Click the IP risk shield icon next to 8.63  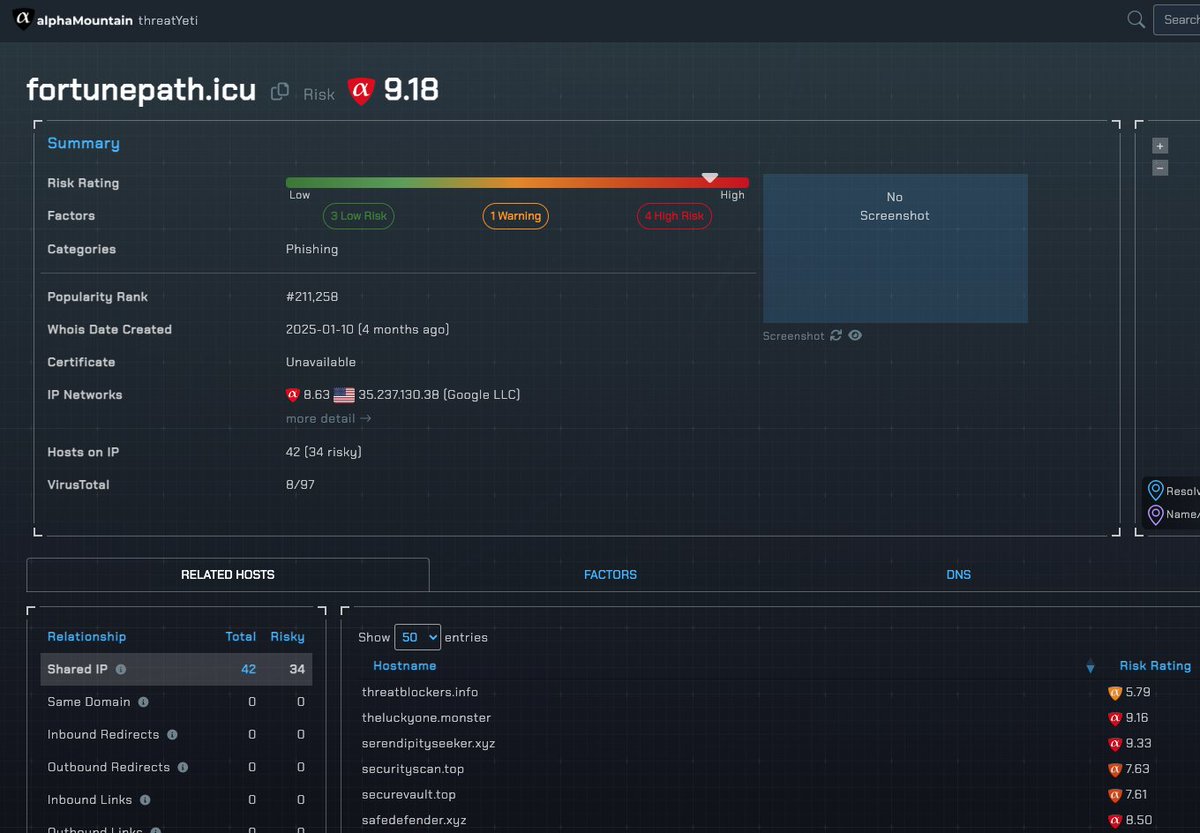pyautogui.click(x=293, y=395)
